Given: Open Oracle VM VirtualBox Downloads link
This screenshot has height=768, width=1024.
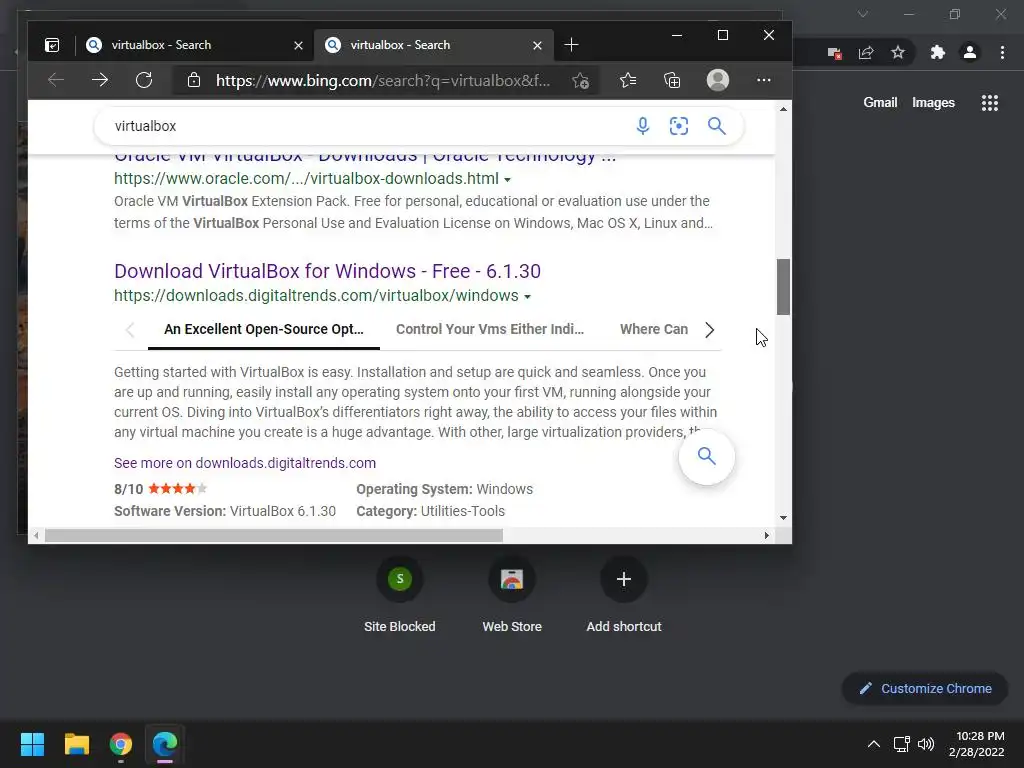Looking at the screenshot, I should point(365,159).
